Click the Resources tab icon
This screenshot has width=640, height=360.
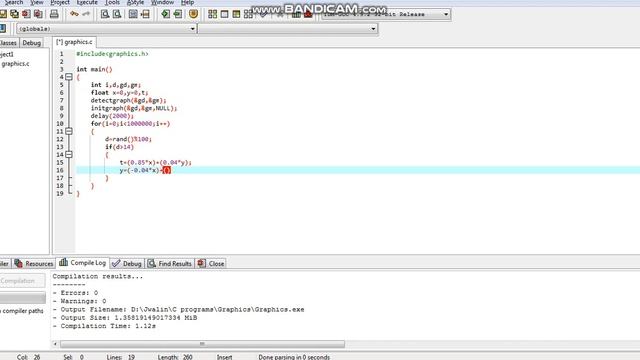point(18,263)
